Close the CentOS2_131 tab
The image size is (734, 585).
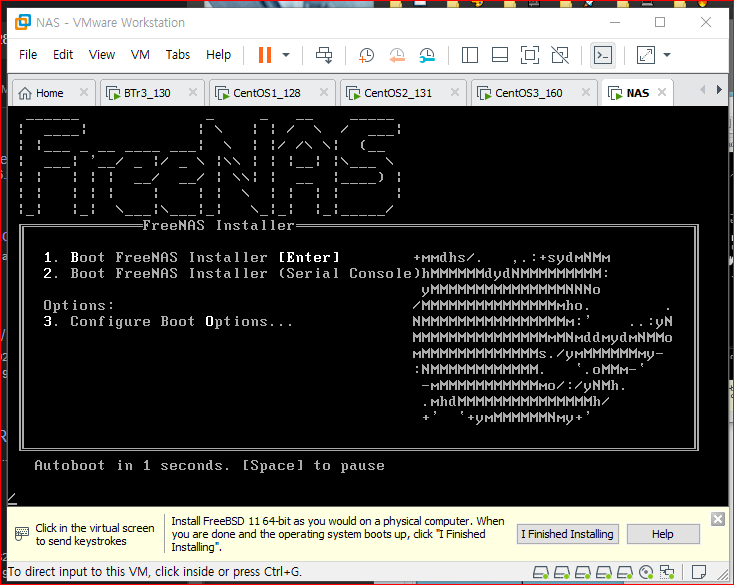point(455,92)
